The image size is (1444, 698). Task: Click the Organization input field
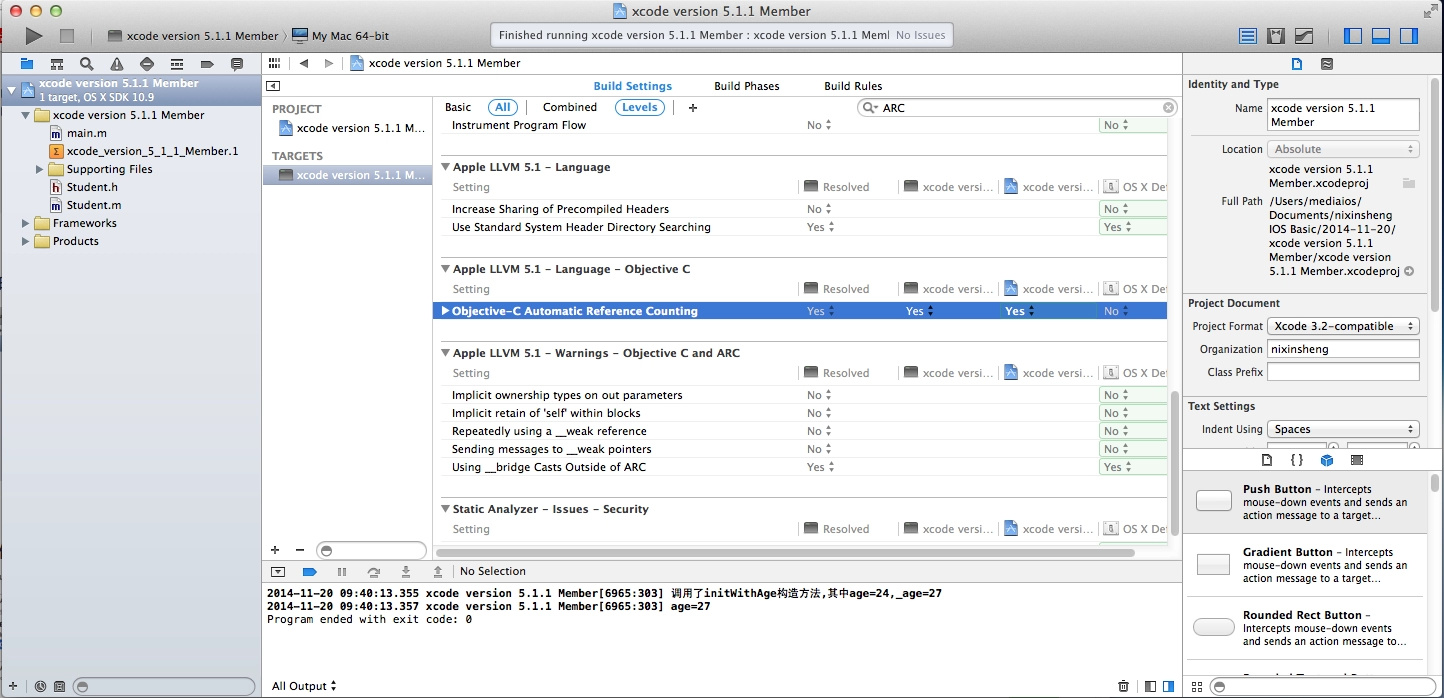[1343, 349]
